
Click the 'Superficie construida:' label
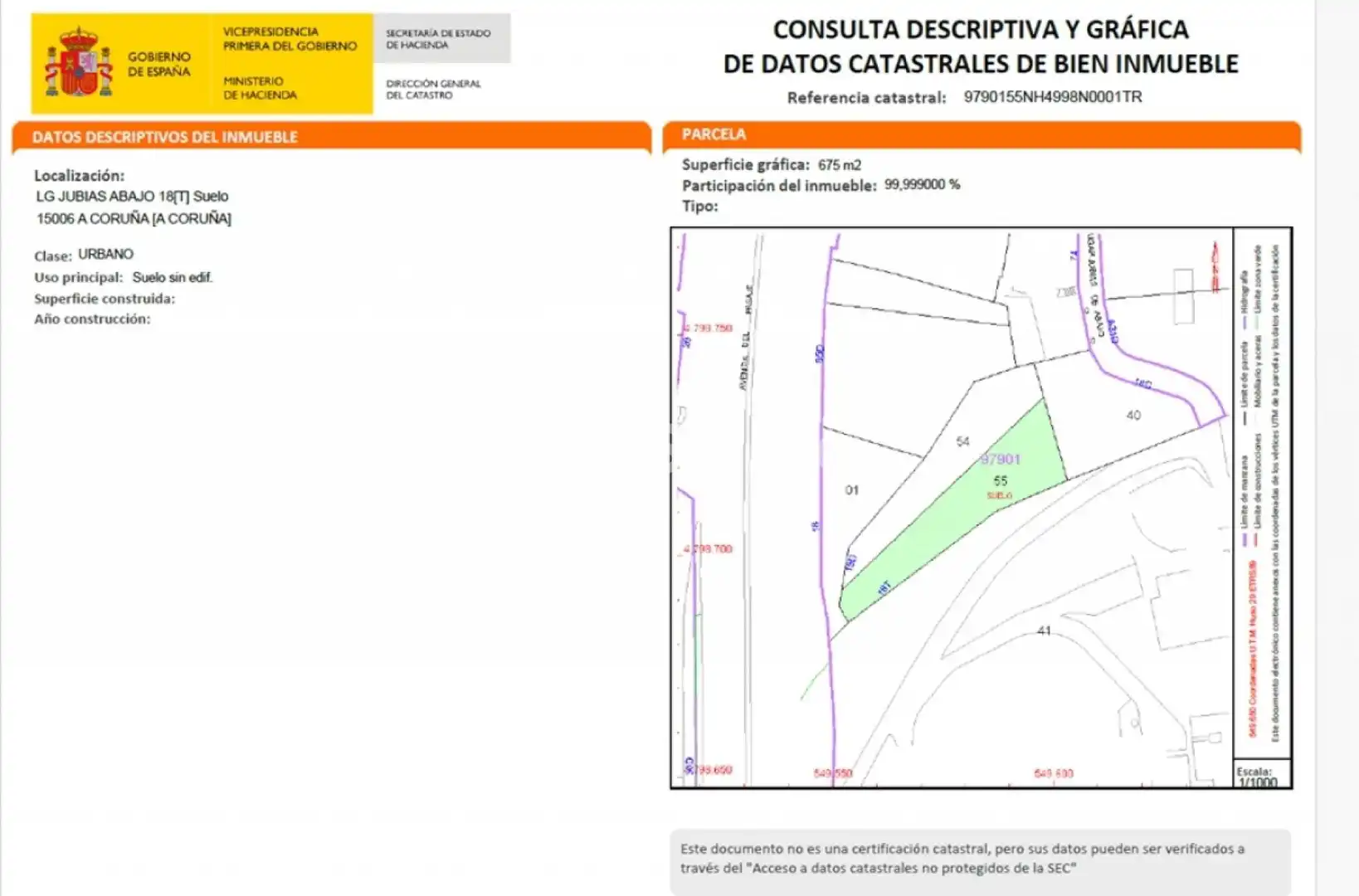105,299
